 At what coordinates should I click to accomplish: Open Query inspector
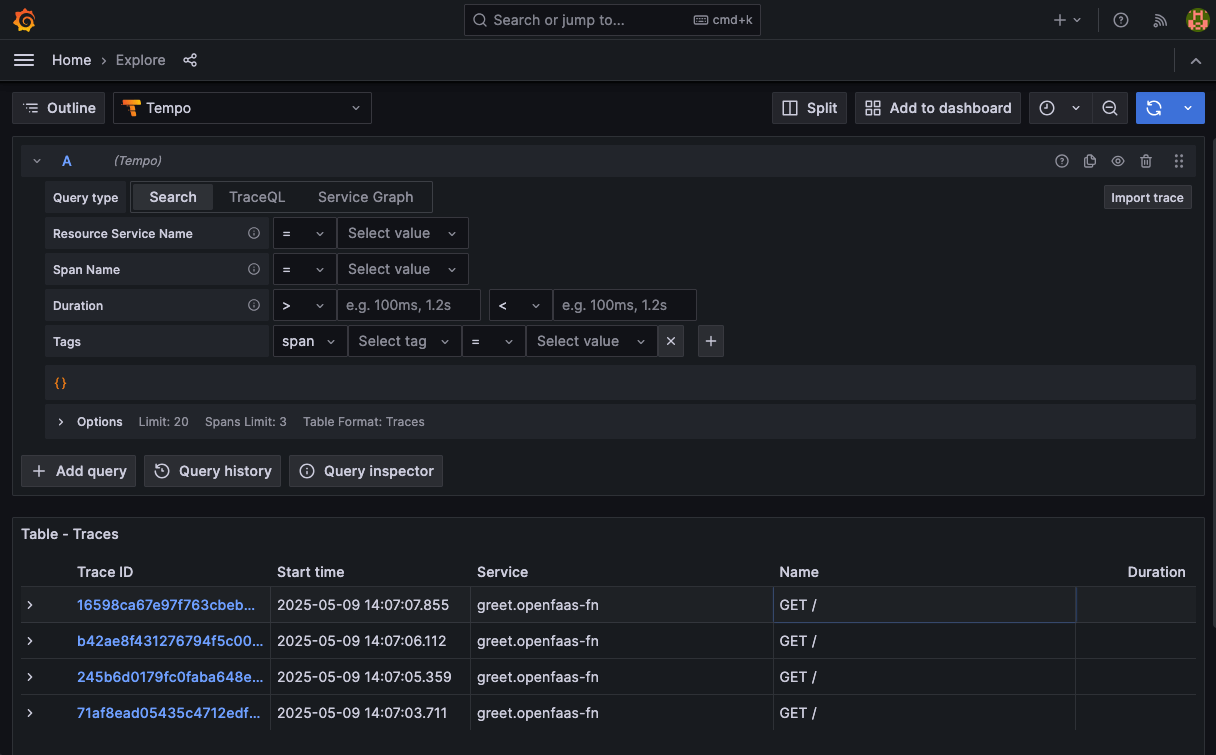pyautogui.click(x=366, y=471)
